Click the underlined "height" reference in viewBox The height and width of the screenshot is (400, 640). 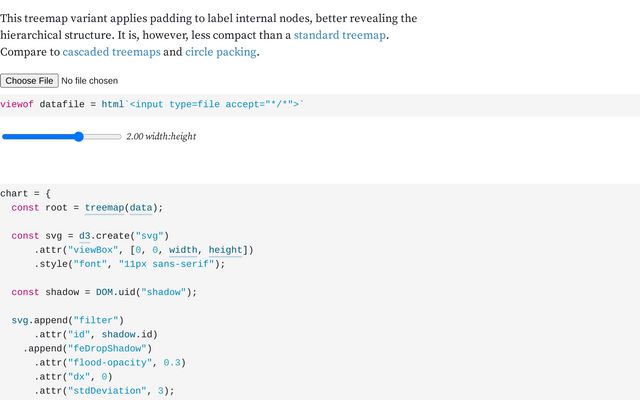(x=225, y=250)
